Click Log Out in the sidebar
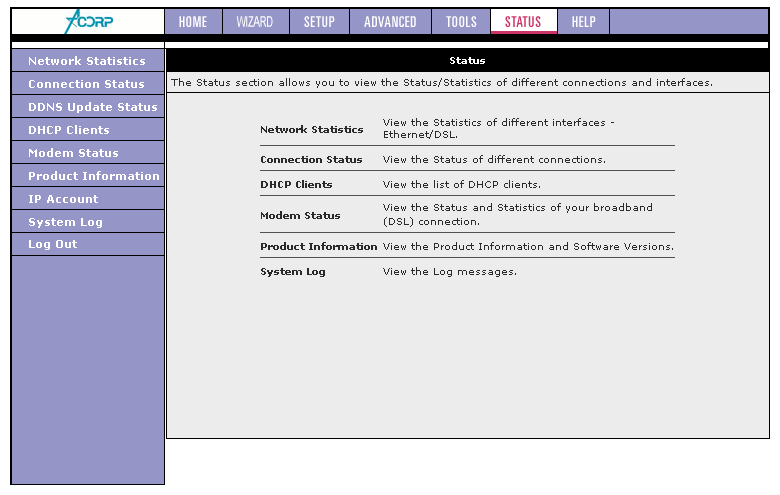 tap(88, 244)
